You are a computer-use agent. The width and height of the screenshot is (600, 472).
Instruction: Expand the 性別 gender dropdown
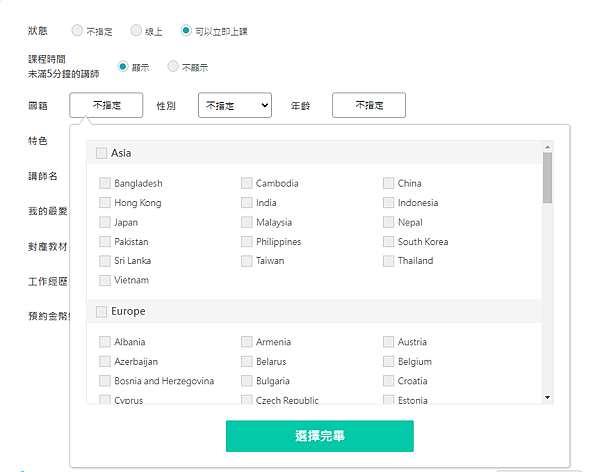pyautogui.click(x=235, y=105)
